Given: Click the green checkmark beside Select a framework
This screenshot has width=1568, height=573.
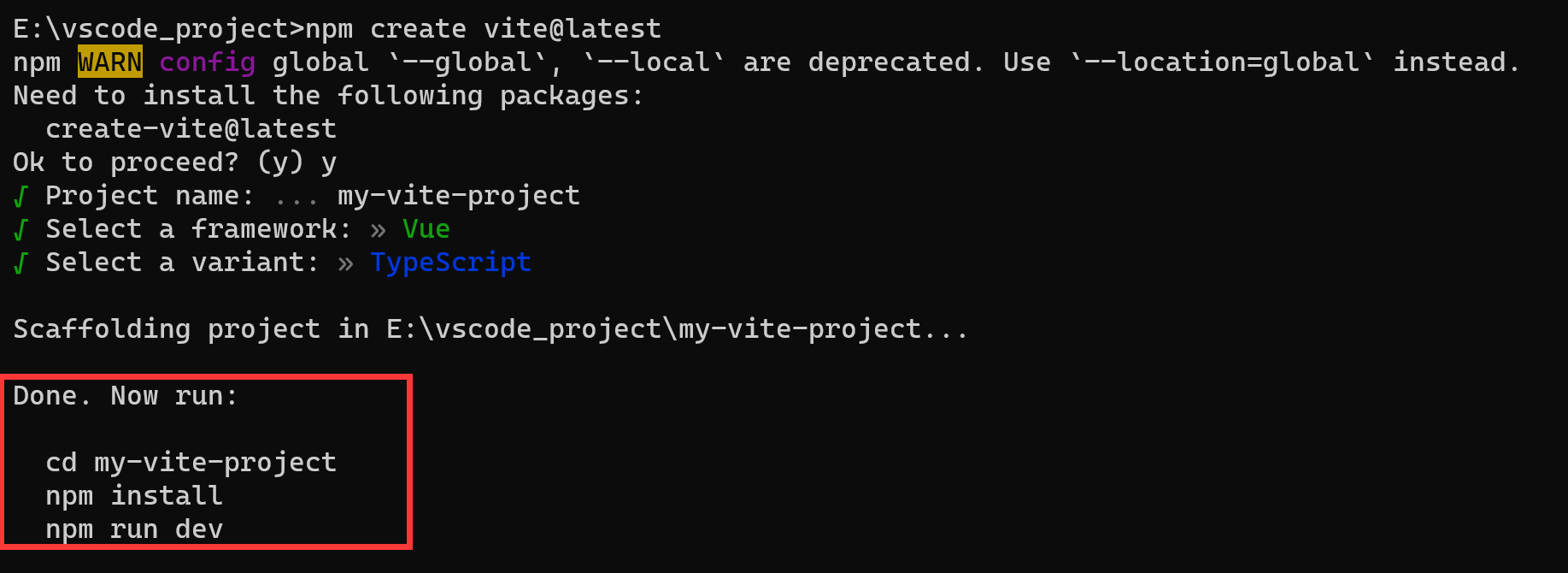Looking at the screenshot, I should (21, 230).
